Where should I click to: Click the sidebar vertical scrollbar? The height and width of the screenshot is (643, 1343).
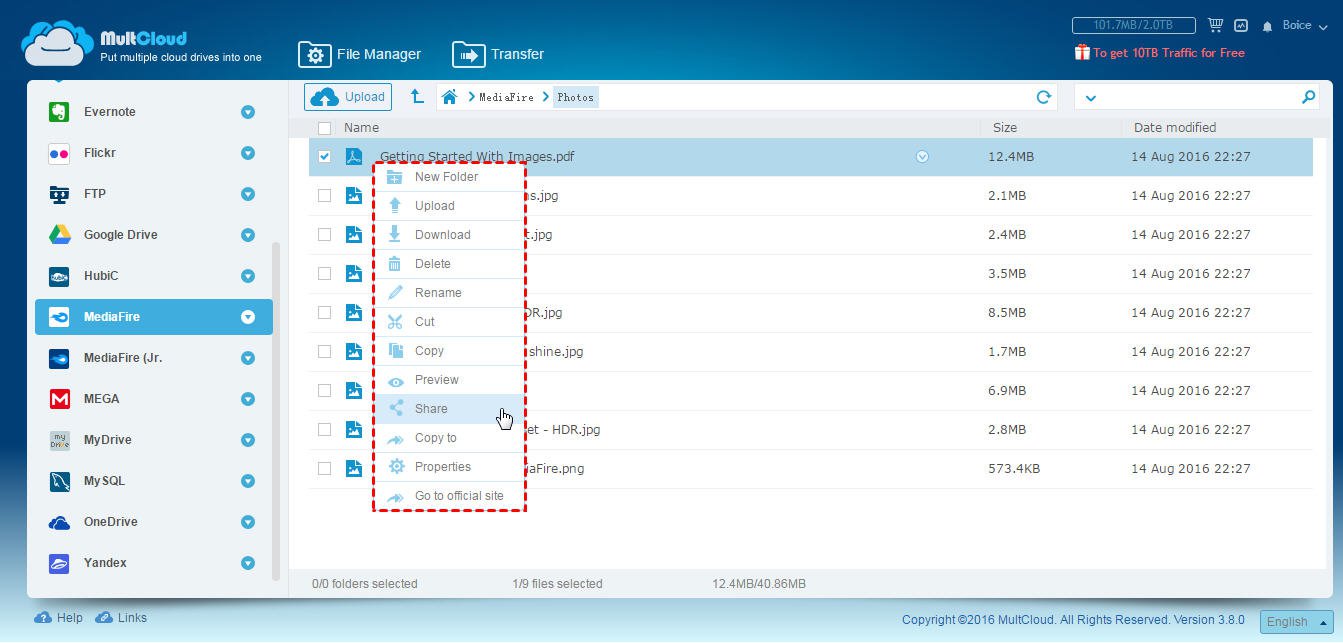[276, 410]
